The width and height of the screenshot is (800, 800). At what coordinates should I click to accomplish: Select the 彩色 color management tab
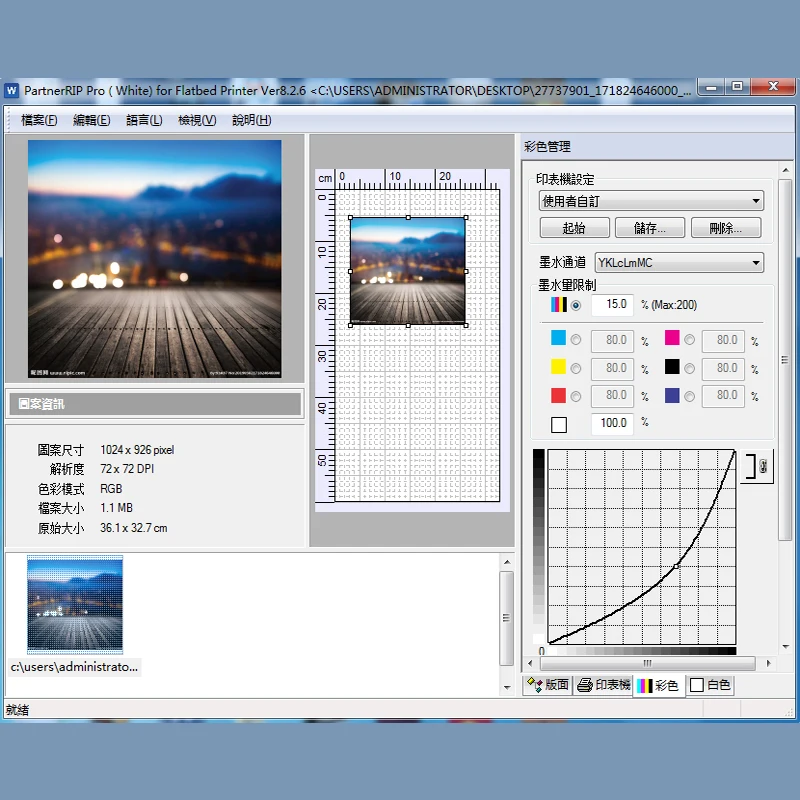click(x=658, y=685)
